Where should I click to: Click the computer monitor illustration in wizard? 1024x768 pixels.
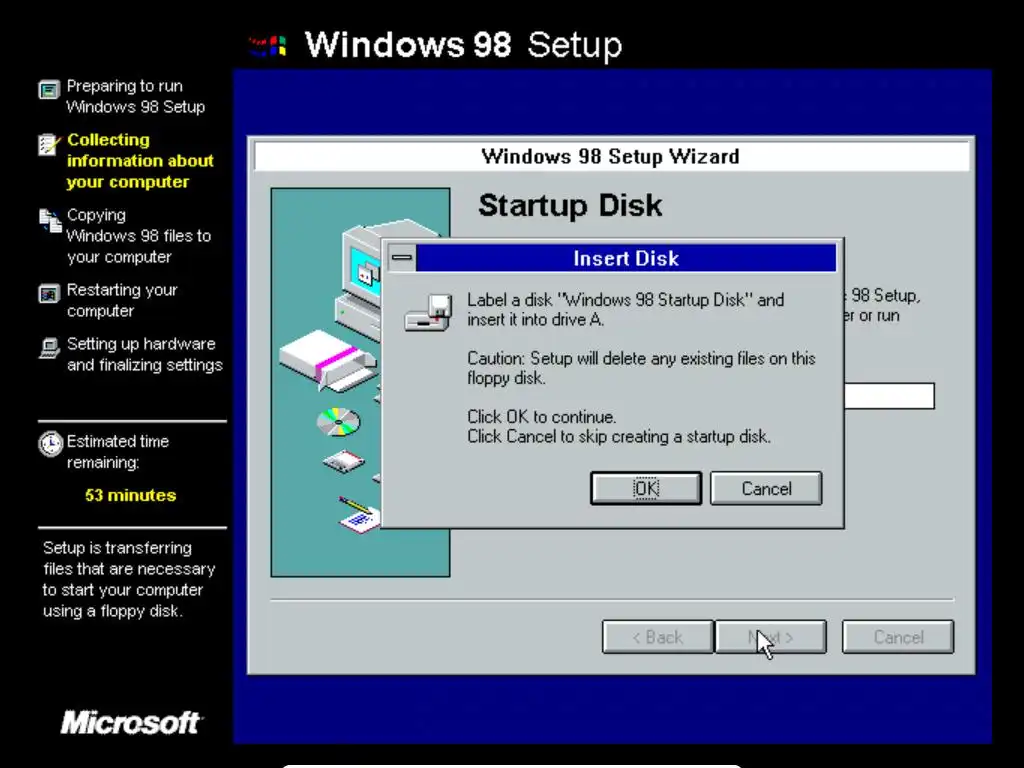362,263
